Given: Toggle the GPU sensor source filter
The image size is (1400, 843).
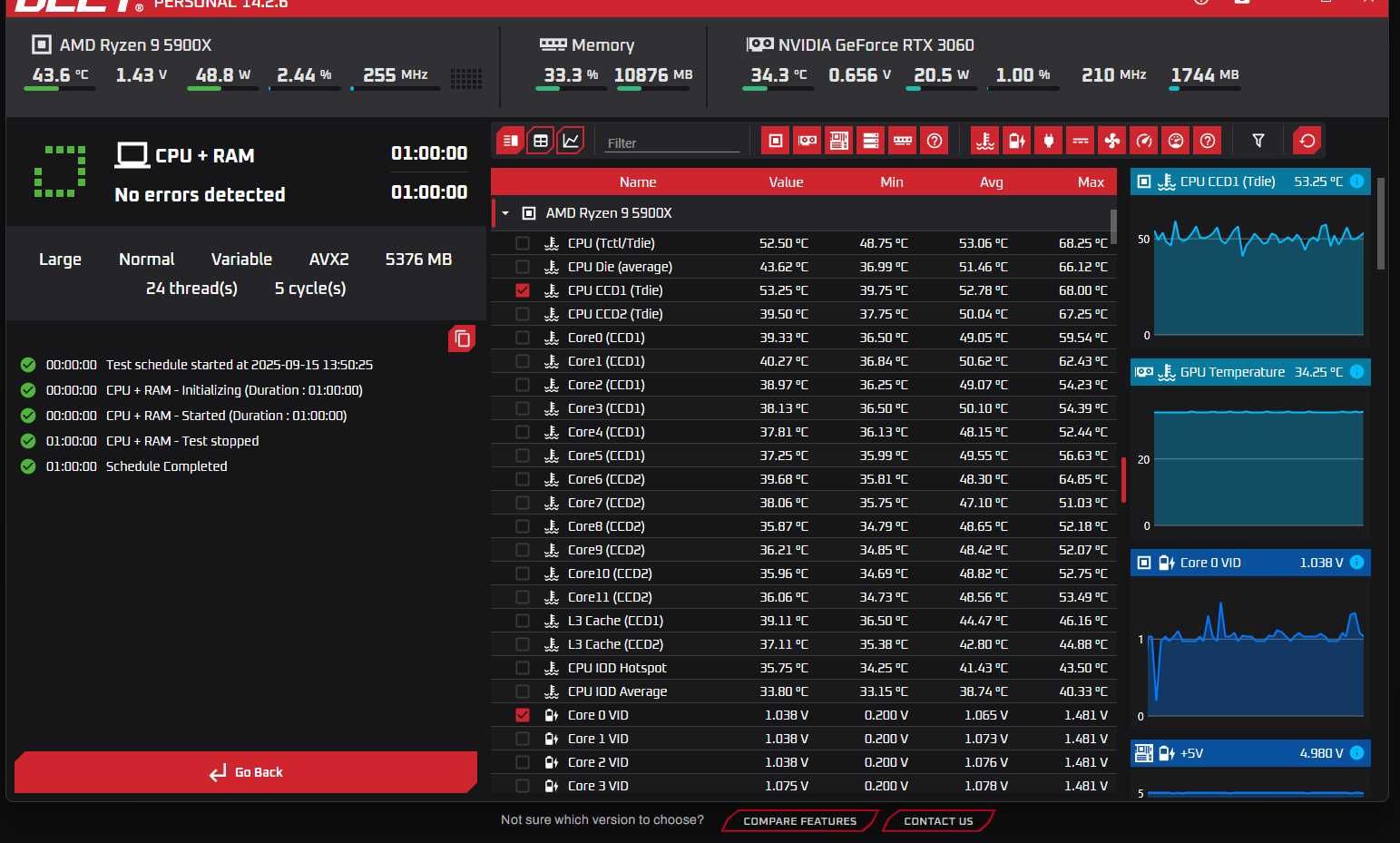Looking at the screenshot, I should tap(807, 141).
